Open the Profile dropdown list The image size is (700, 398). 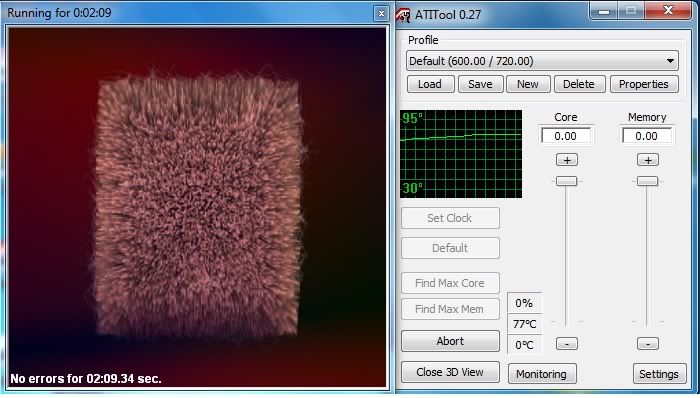542,61
